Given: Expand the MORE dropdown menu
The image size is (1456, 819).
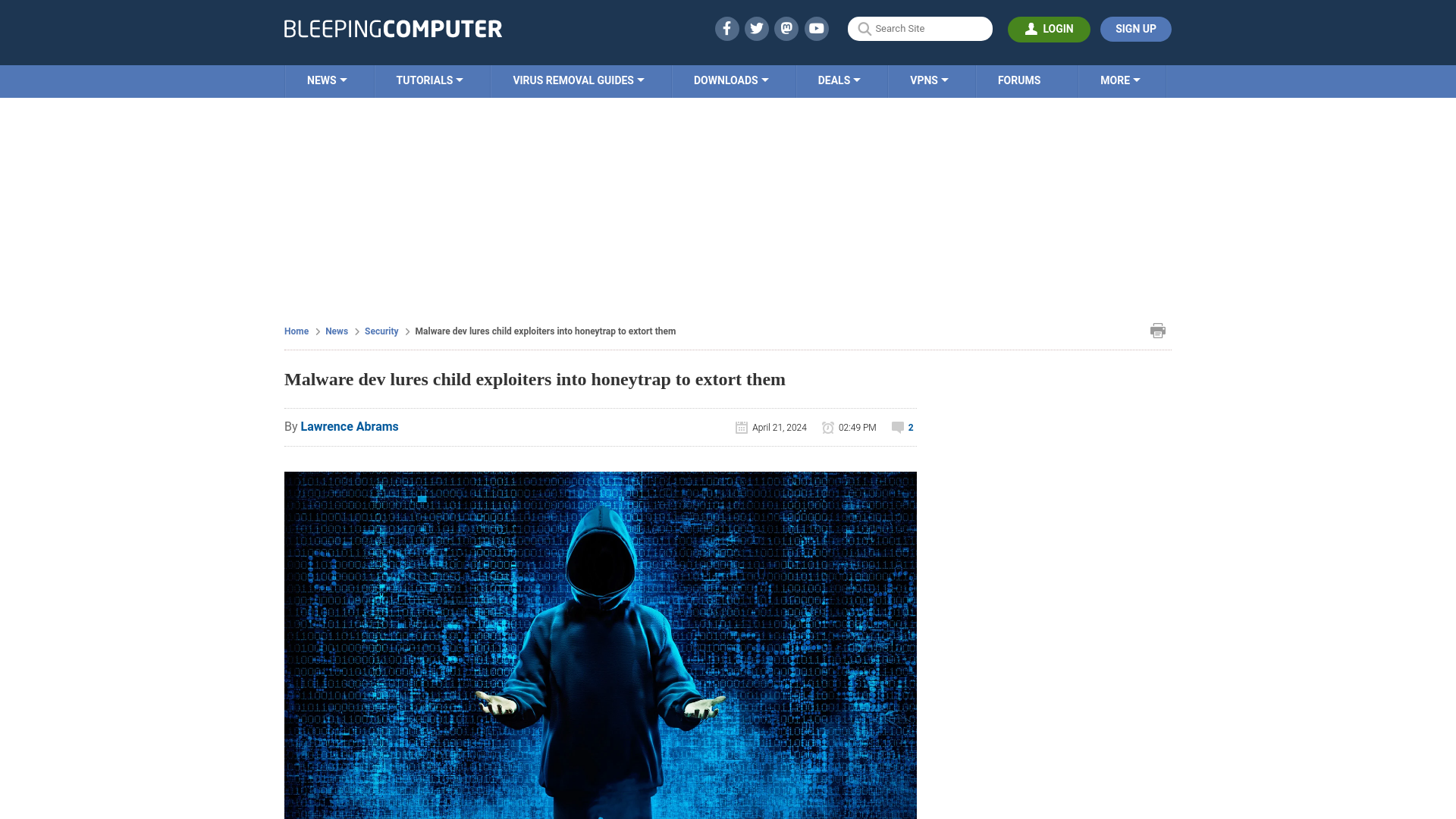Looking at the screenshot, I should click(x=1120, y=80).
